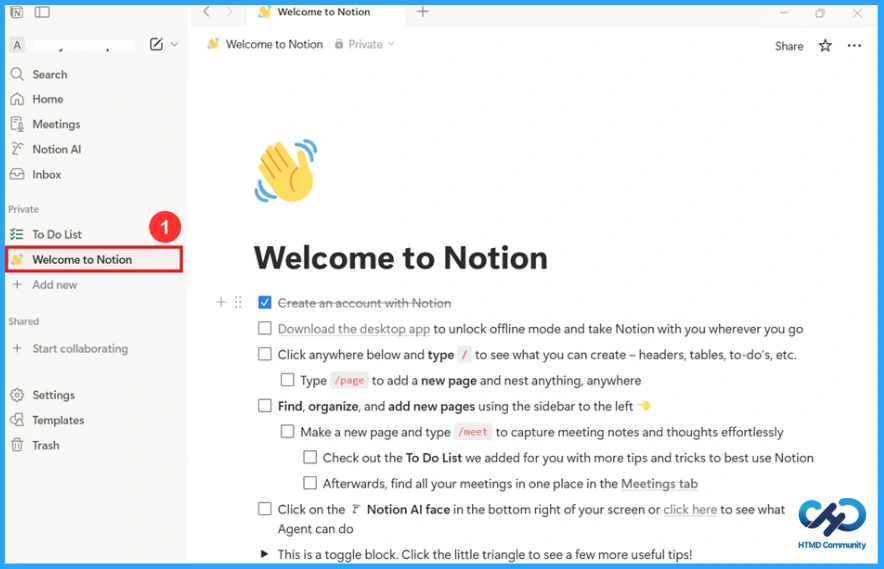884x569 pixels.
Task: Click the Home house icon
Action: pyautogui.click(x=17, y=99)
